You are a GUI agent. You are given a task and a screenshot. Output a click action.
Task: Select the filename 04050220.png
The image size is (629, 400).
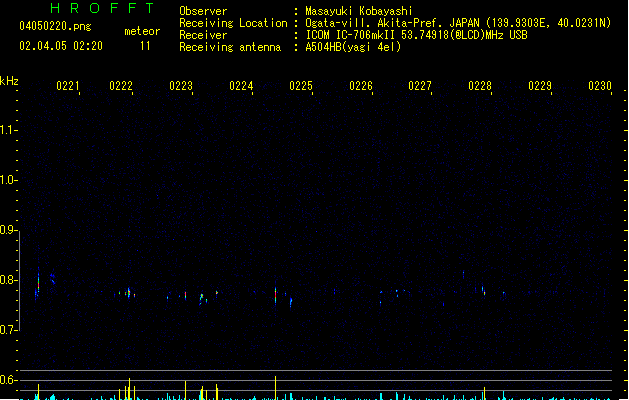55,26
